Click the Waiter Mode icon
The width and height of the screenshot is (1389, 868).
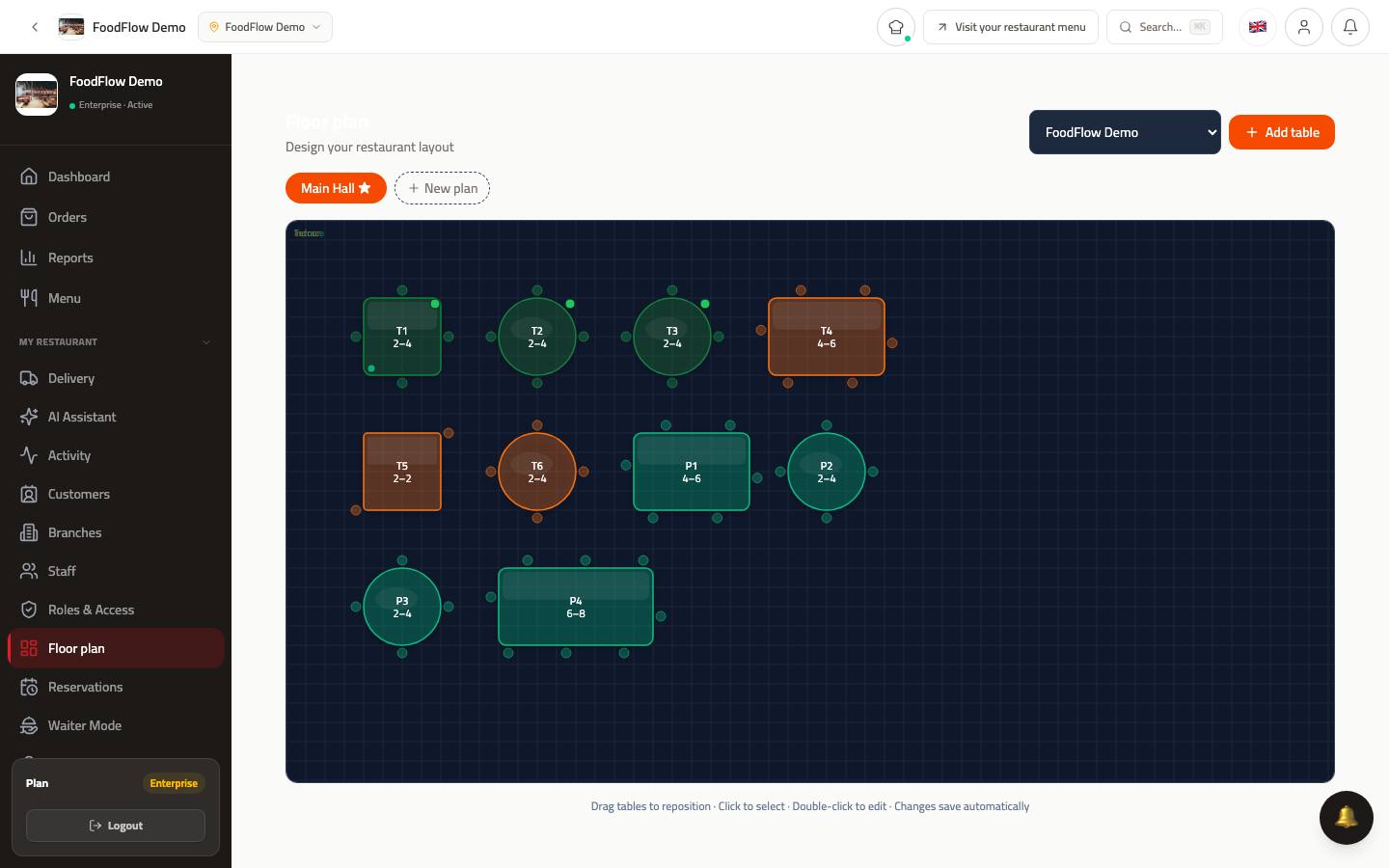pyautogui.click(x=29, y=725)
